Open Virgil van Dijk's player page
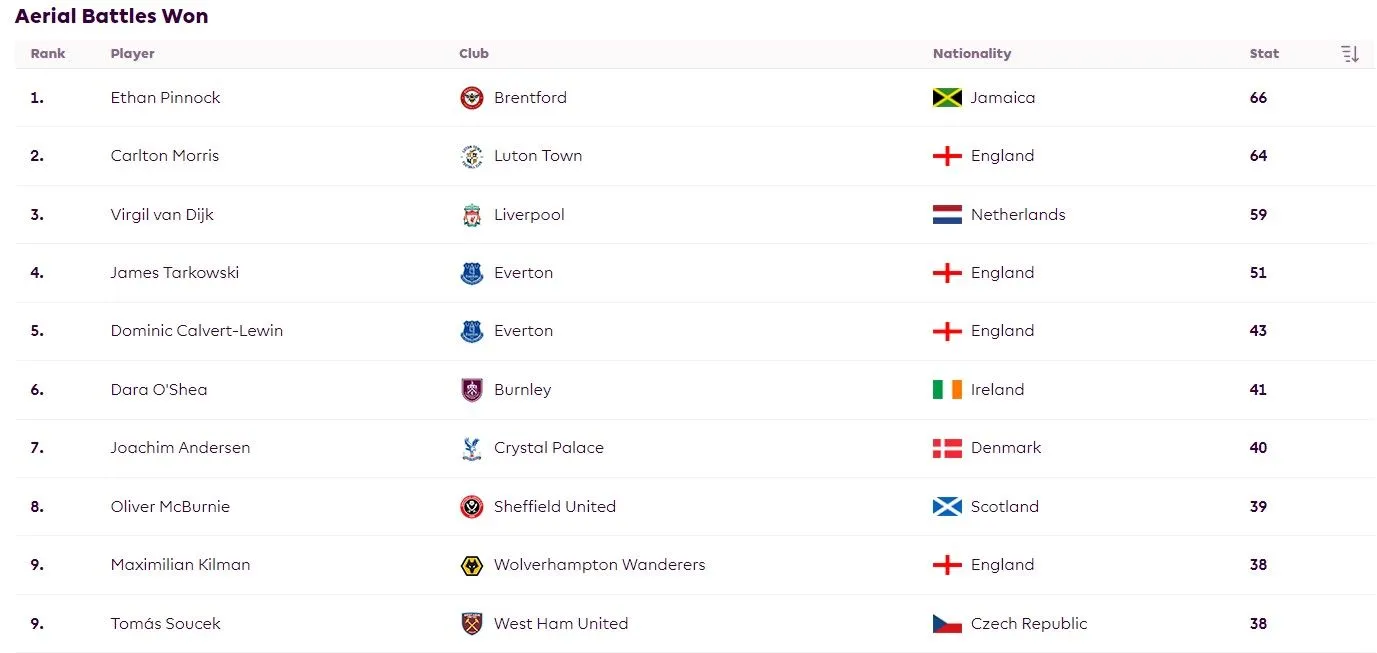Viewport: 1377px width, 653px height. coord(162,215)
